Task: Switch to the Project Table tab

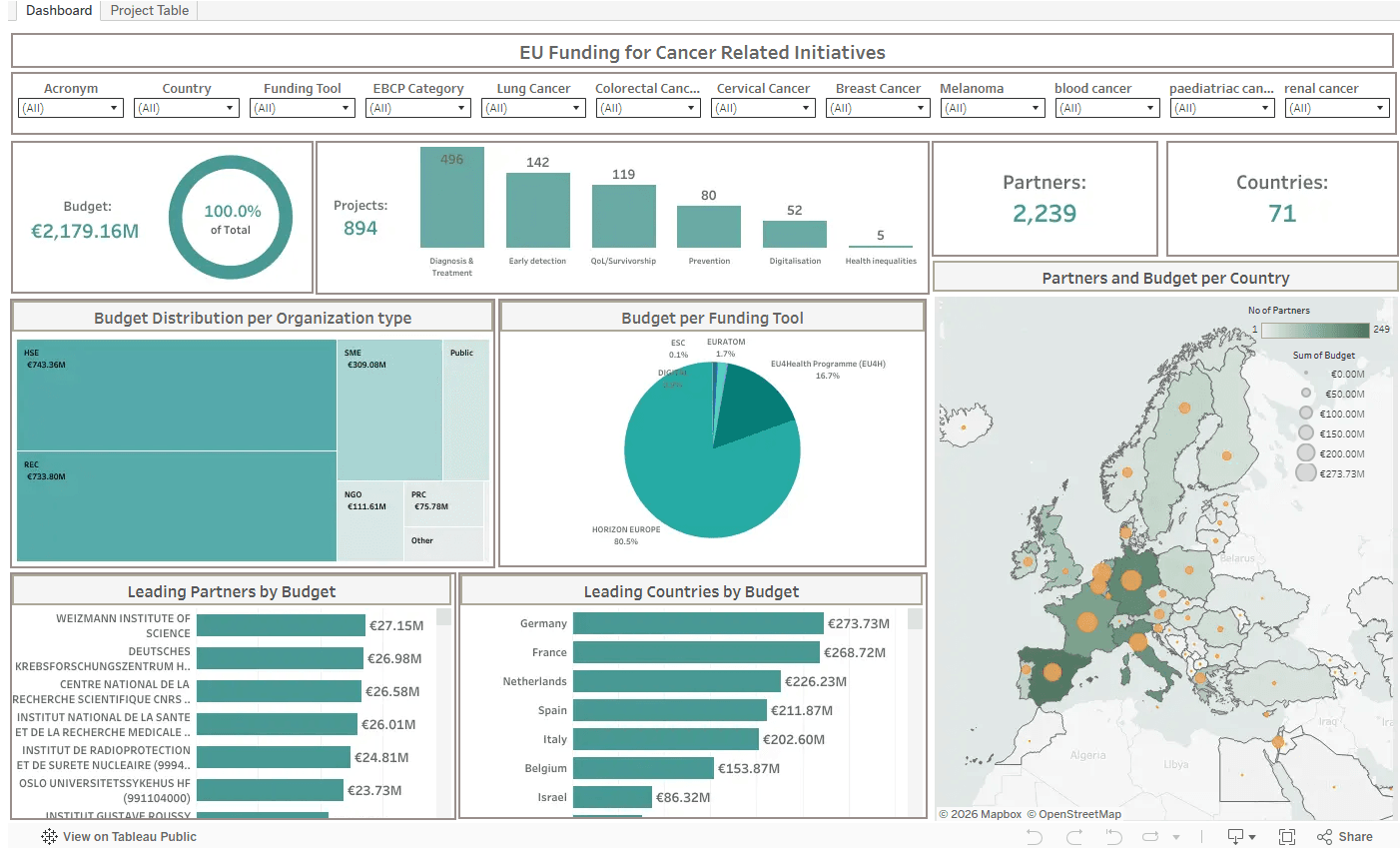Action: pos(150,10)
